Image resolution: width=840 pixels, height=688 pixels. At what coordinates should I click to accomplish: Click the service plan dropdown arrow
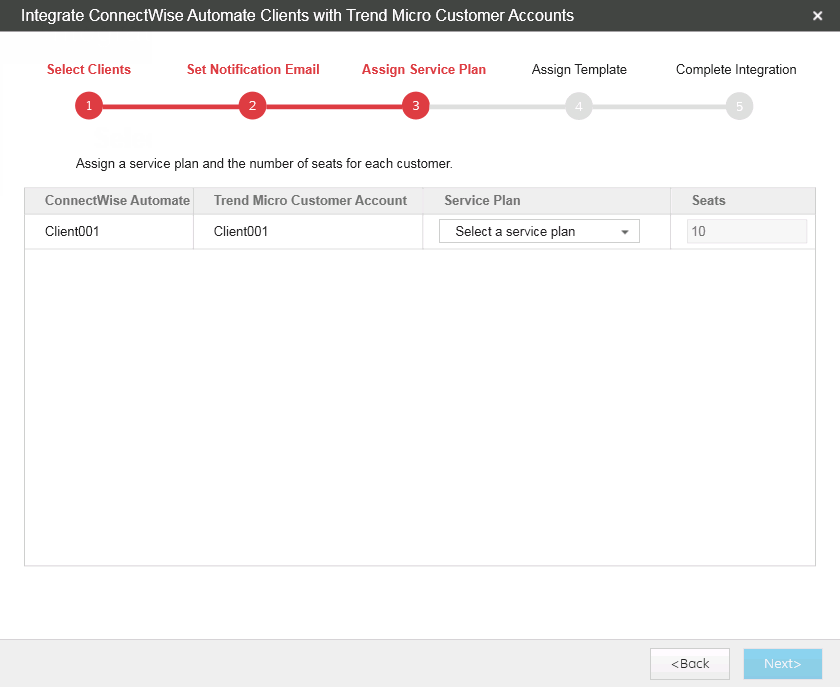point(625,232)
